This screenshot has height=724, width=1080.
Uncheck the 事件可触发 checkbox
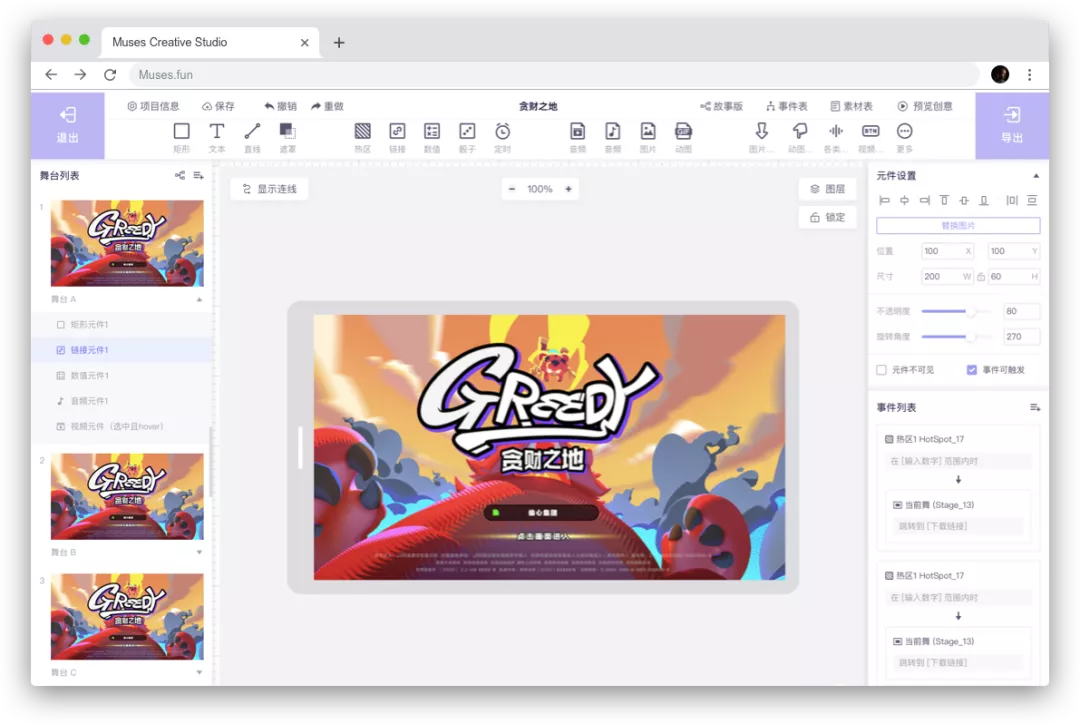point(971,370)
